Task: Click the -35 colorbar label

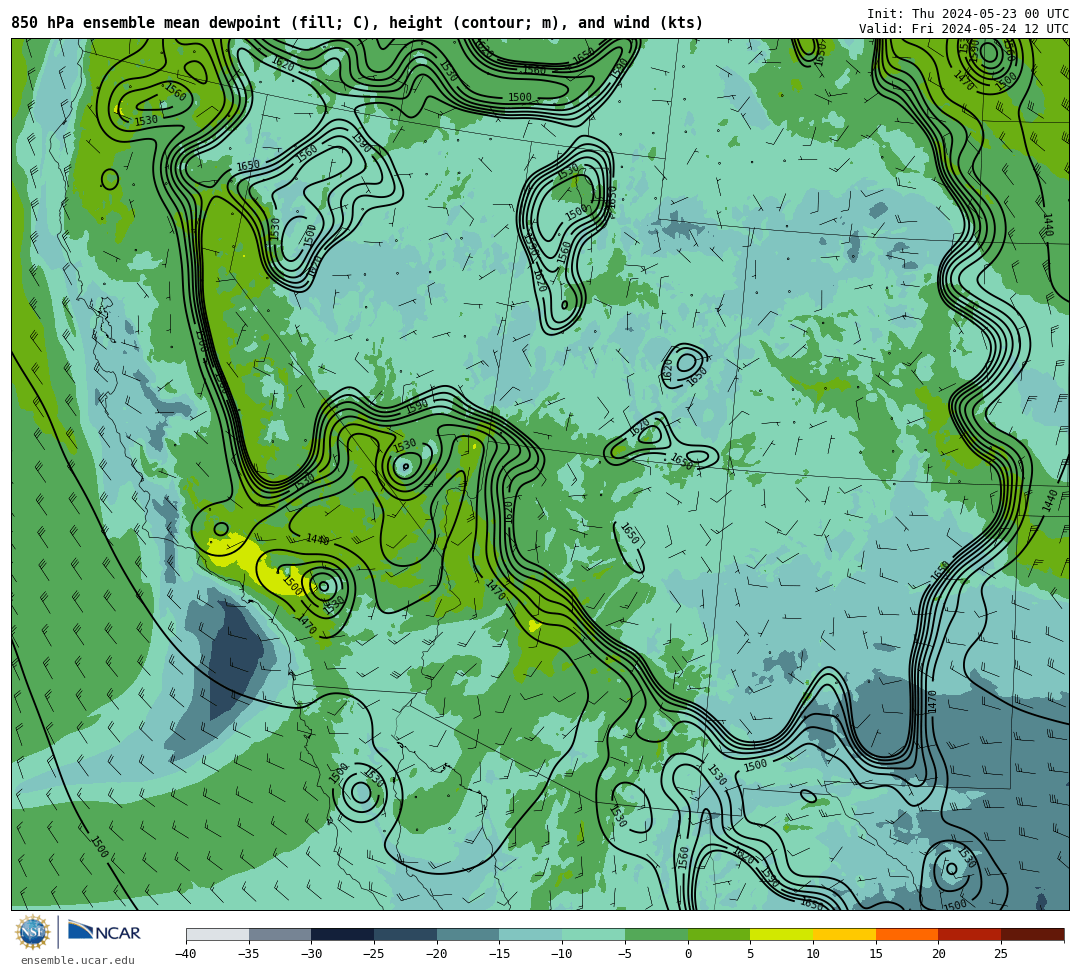Action: click(x=248, y=954)
